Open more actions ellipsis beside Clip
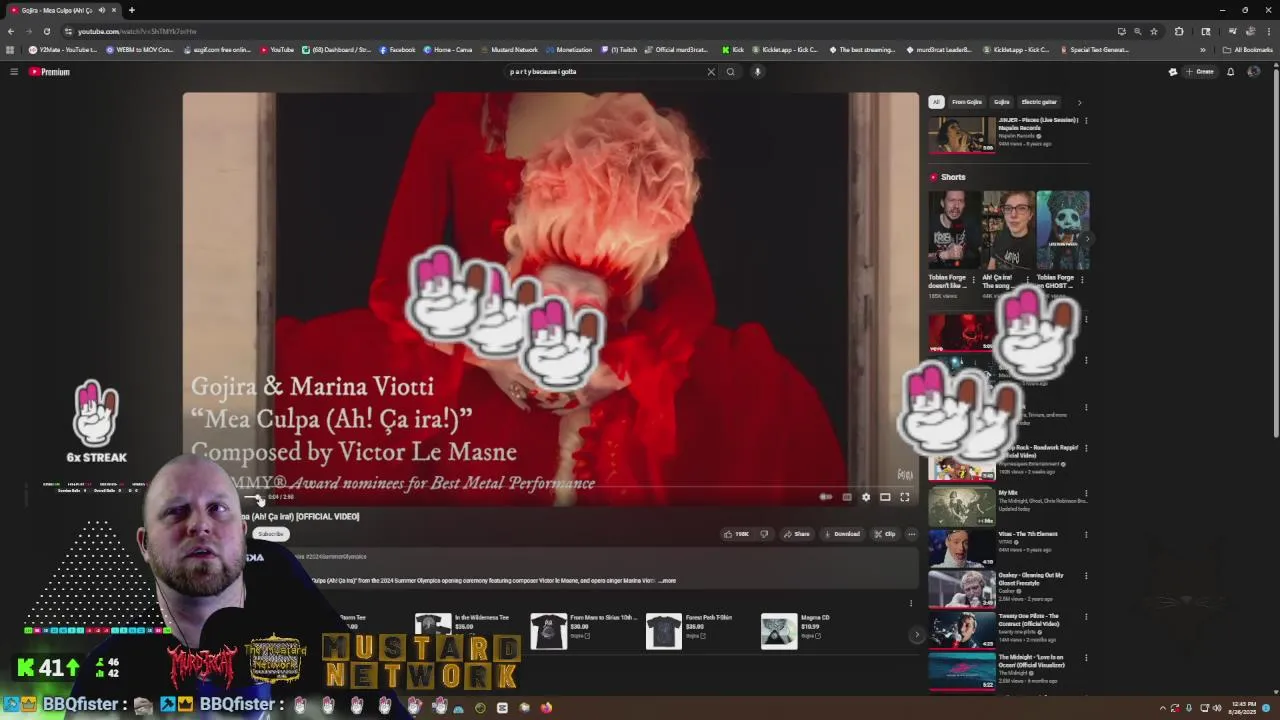 911,534
